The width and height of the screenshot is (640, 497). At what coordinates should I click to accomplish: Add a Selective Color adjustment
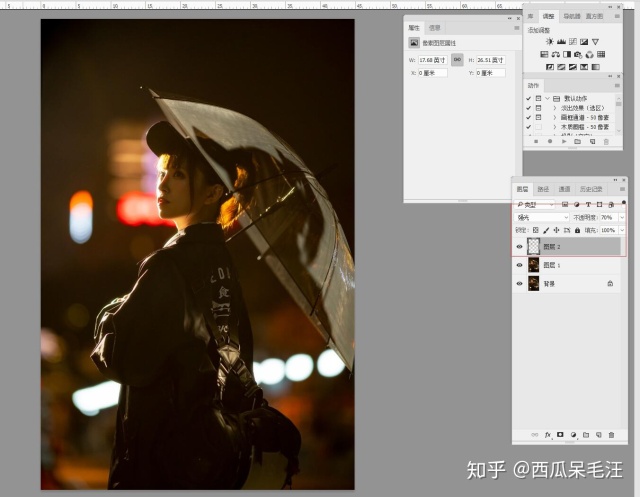coord(584,67)
